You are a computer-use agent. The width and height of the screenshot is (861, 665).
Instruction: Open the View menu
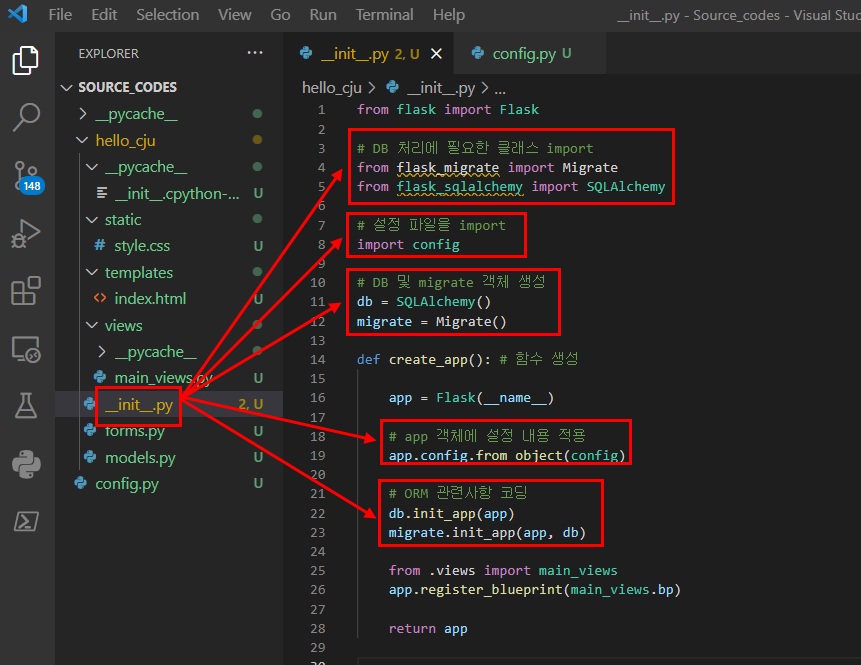pos(234,15)
